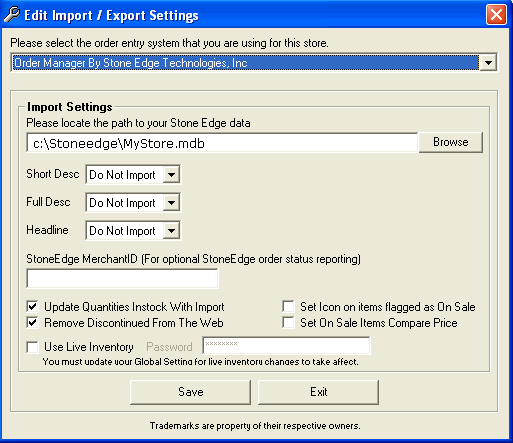Screen dimensions: 513x443
Task: Click the Browse button
Action: tap(451, 142)
